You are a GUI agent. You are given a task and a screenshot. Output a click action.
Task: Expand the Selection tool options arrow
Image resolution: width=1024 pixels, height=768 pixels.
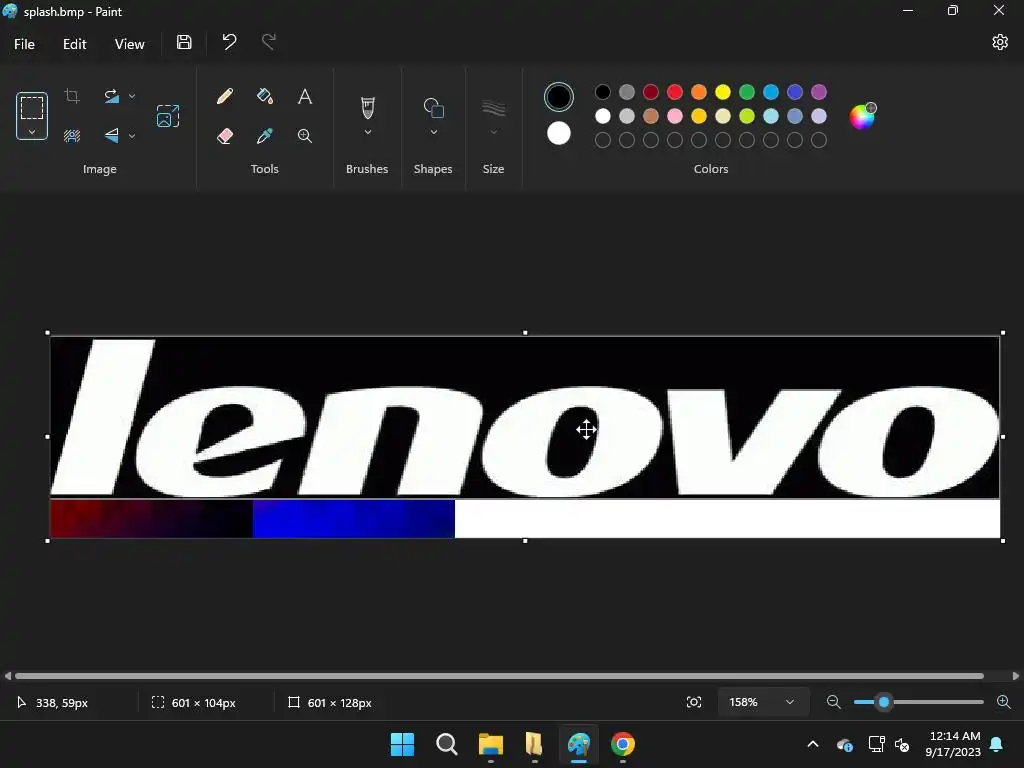pyautogui.click(x=32, y=132)
